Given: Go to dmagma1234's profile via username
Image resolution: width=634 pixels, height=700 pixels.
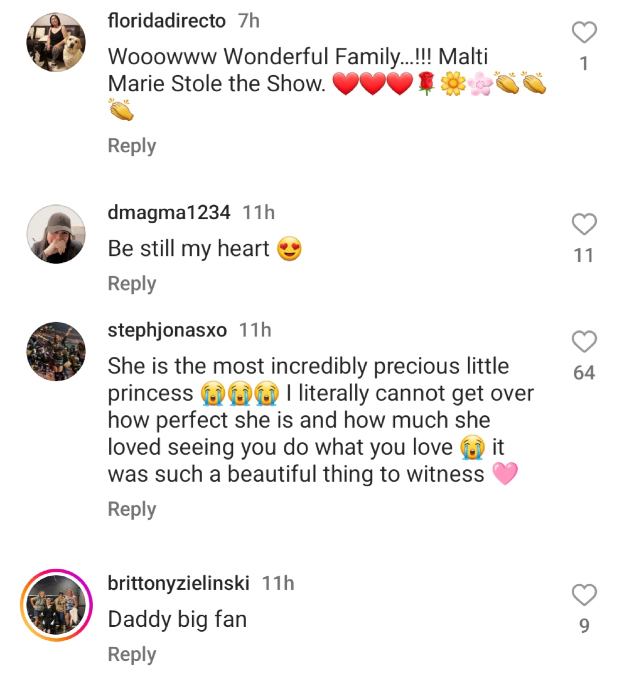Looking at the screenshot, I should (169, 213).
